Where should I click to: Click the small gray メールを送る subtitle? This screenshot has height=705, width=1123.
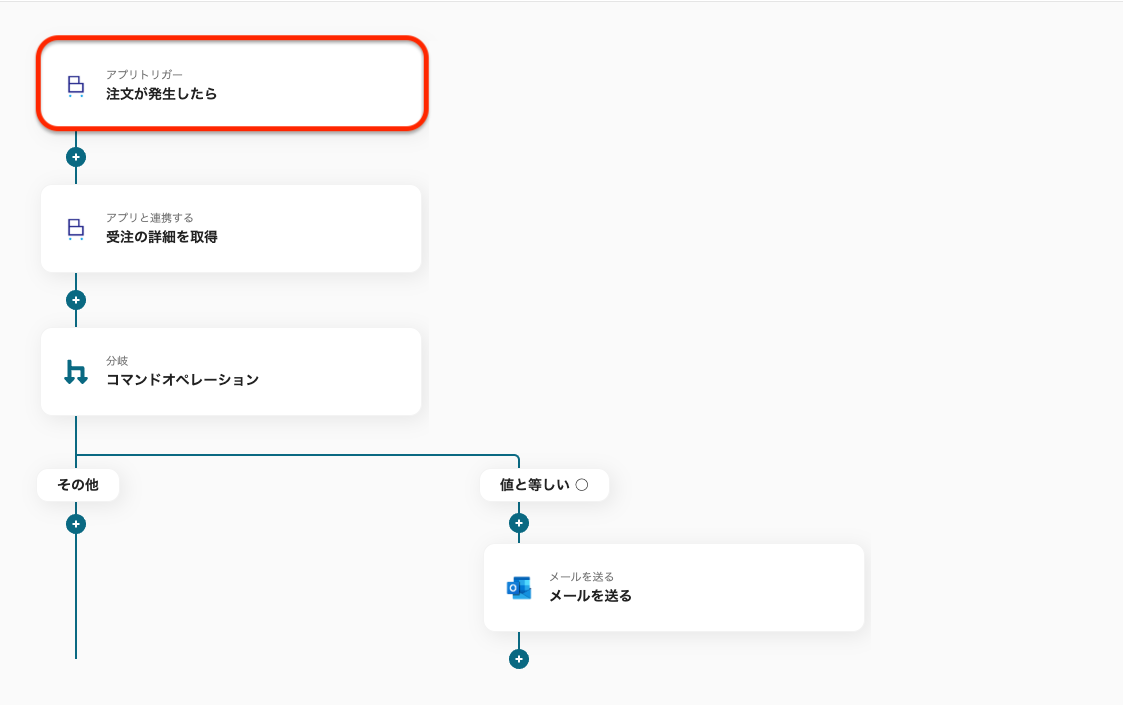(x=581, y=577)
